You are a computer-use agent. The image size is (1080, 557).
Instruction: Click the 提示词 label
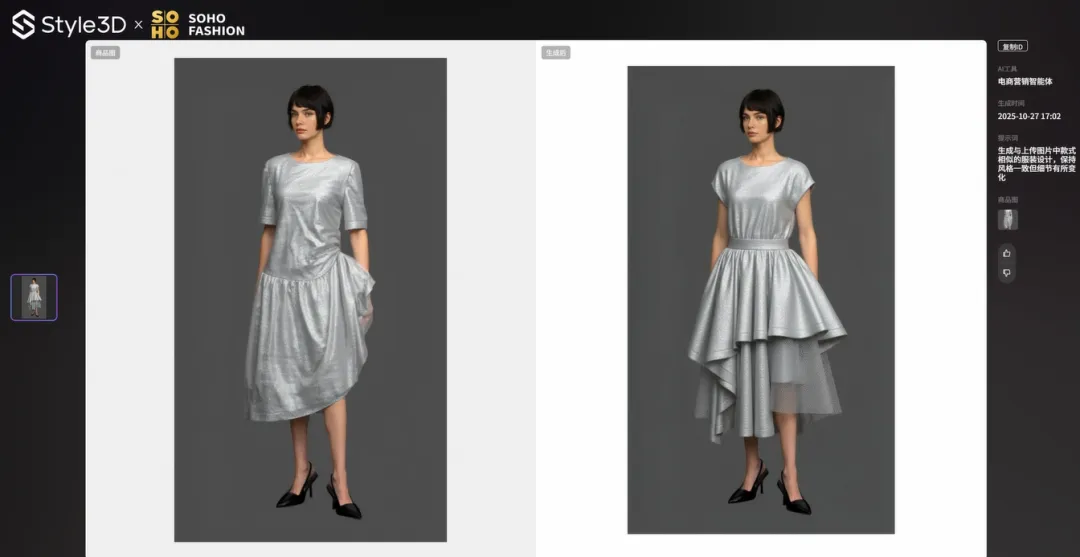click(1007, 138)
